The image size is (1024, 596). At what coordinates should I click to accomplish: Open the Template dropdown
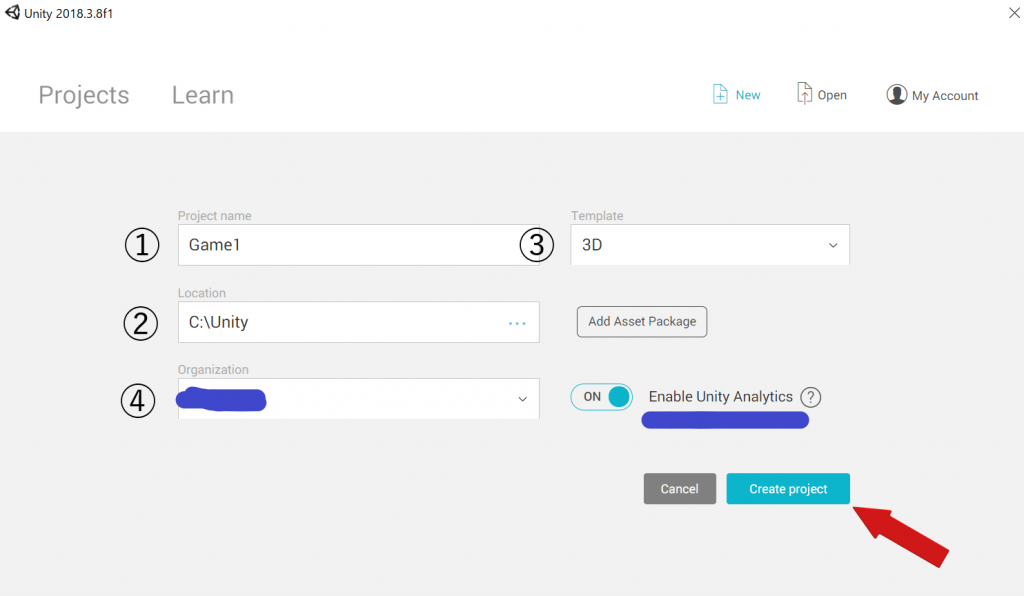point(710,245)
